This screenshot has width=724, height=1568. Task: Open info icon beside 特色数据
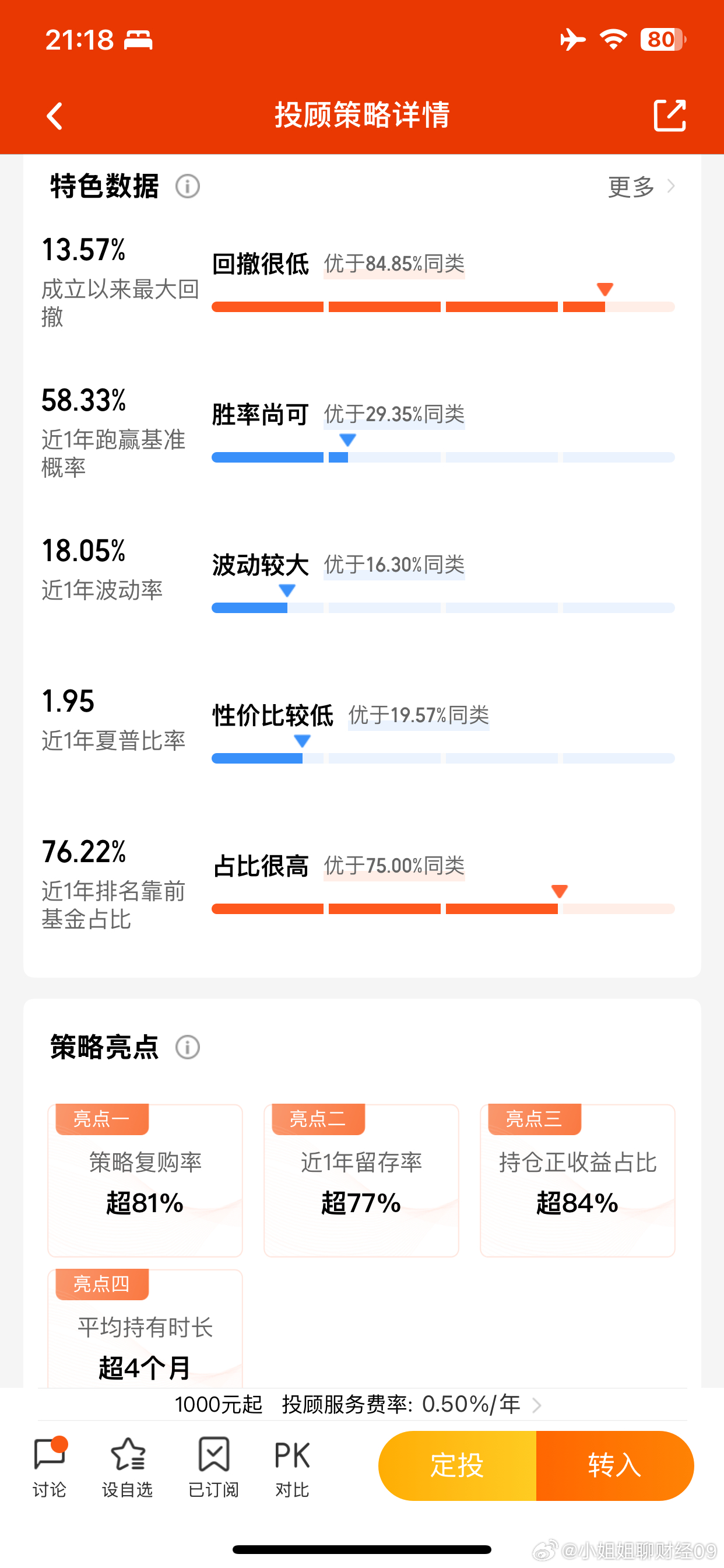click(x=187, y=186)
